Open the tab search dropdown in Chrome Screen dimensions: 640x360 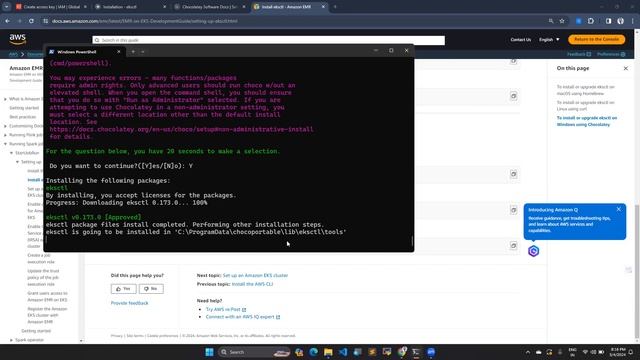point(7,7)
